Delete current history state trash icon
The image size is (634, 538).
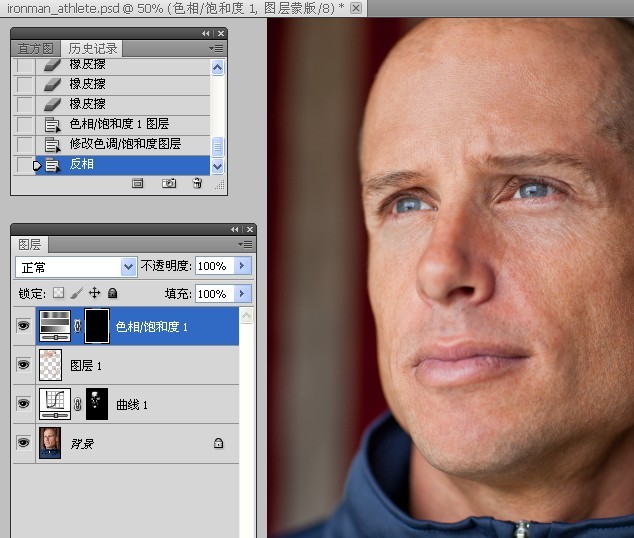(197, 184)
